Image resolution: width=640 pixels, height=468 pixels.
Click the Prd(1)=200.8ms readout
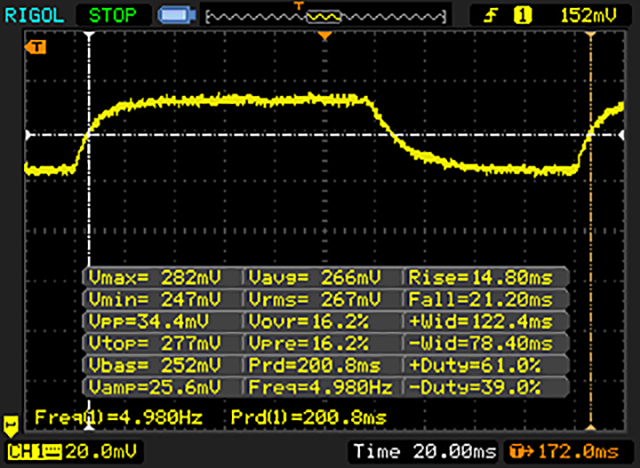click(309, 415)
